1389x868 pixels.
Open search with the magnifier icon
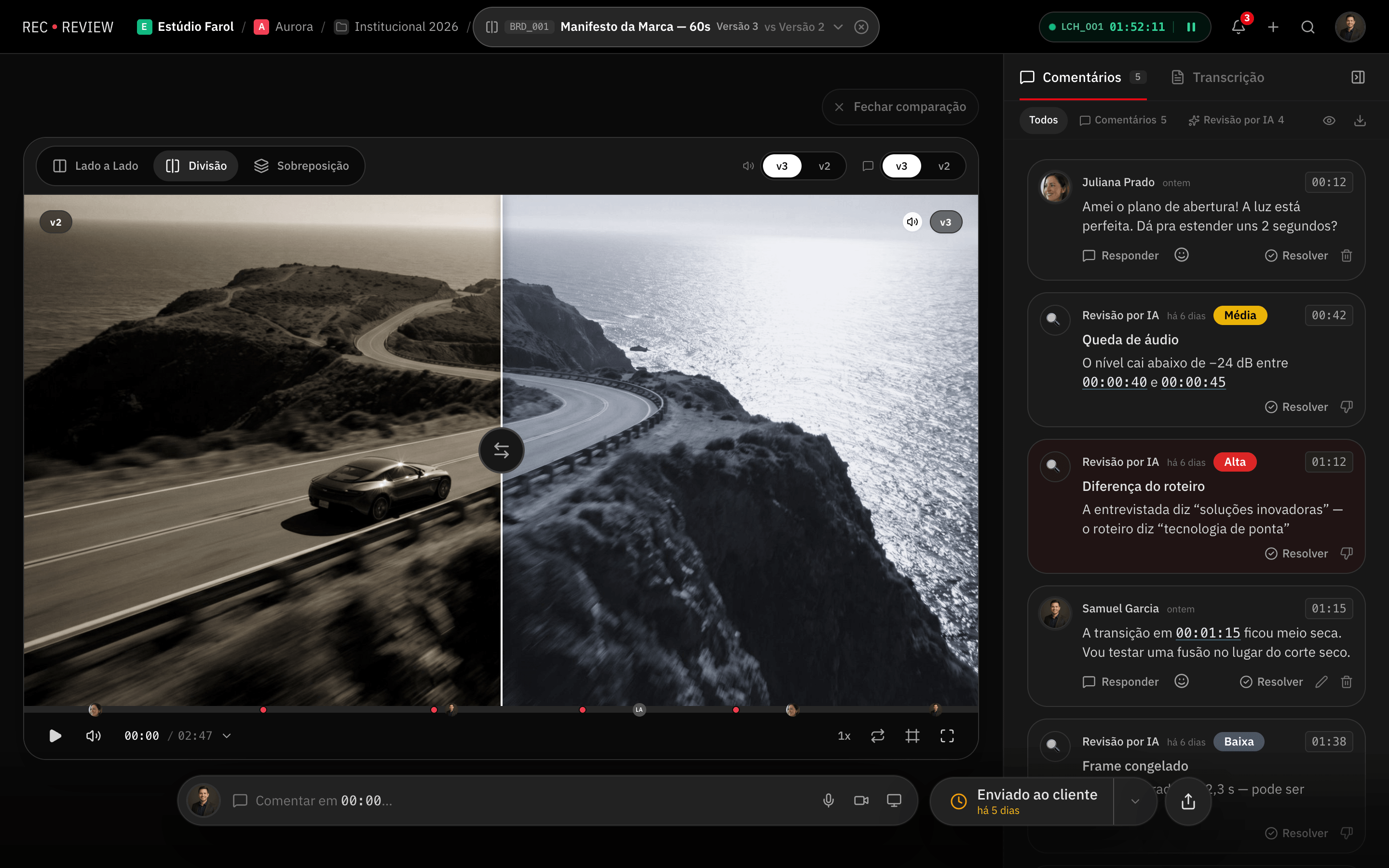[x=1307, y=27]
